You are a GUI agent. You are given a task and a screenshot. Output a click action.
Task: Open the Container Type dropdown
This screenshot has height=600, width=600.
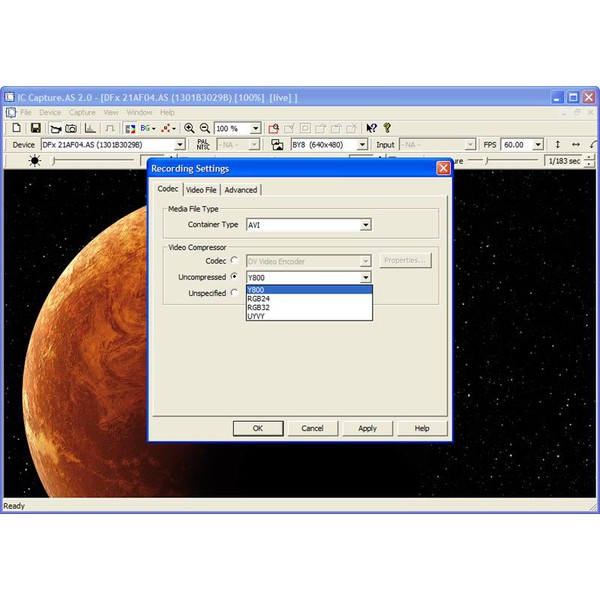pos(365,225)
